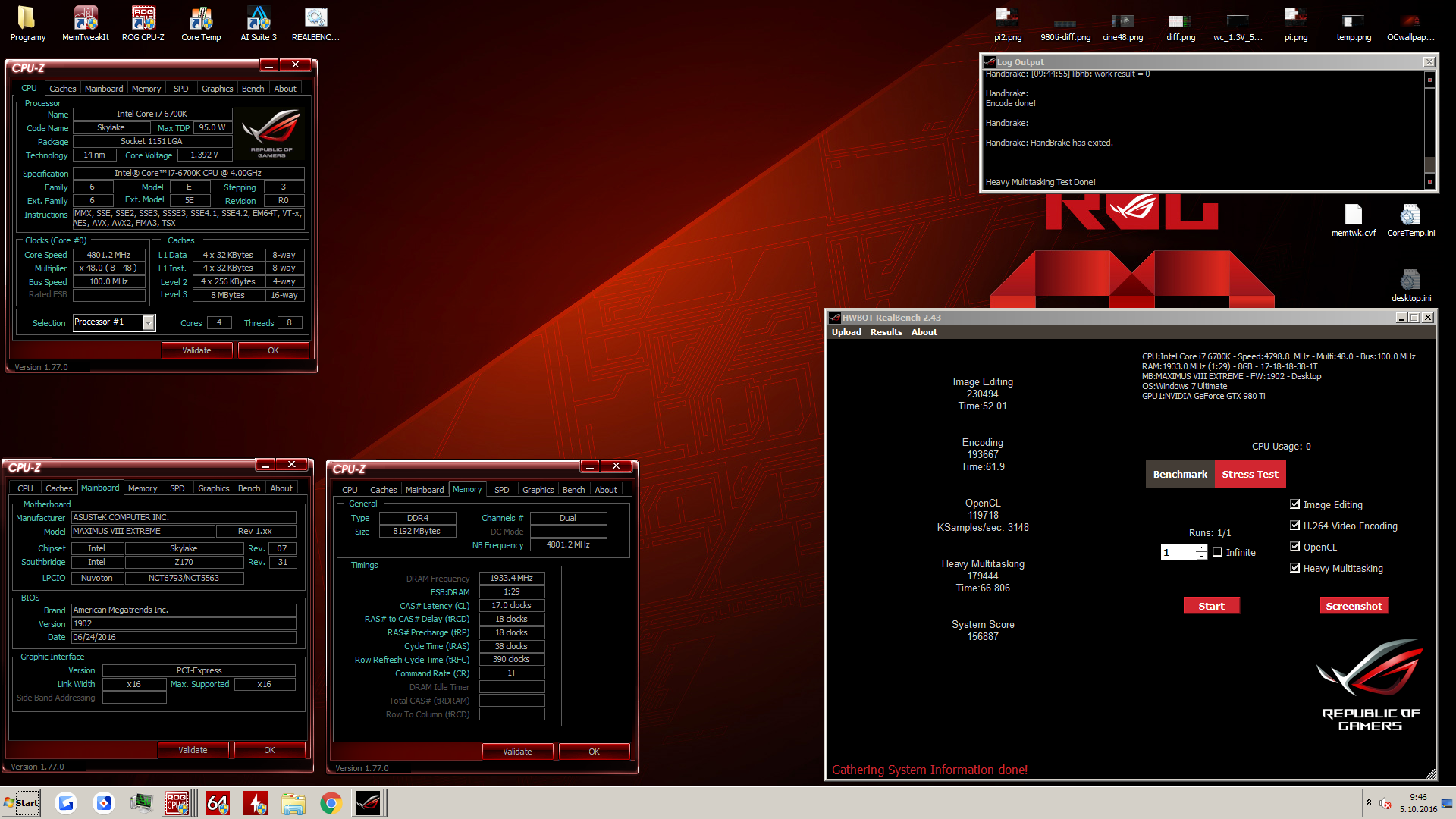
Task: Switch to the Stress Test tab
Action: coord(1250,474)
